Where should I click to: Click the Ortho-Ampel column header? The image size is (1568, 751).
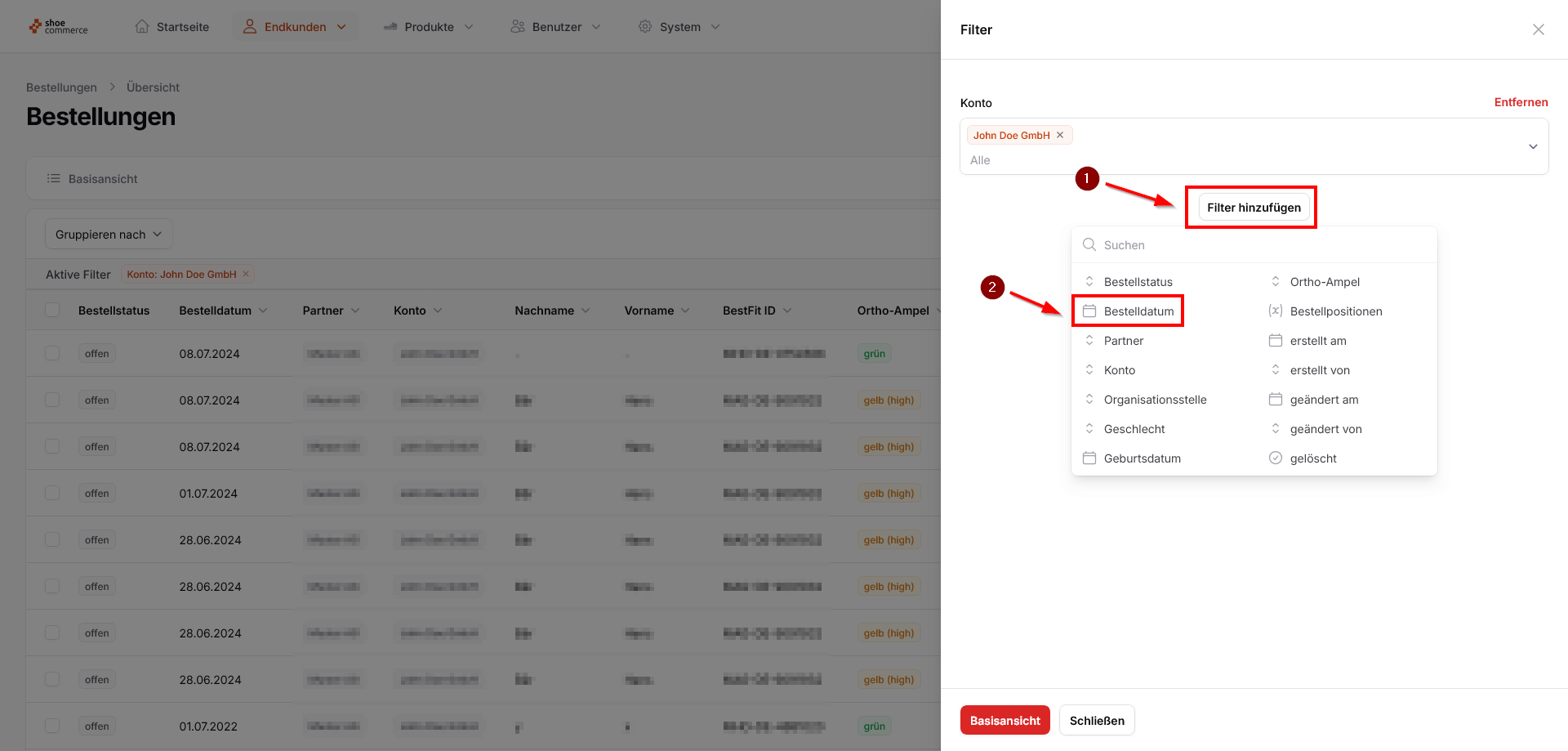point(893,311)
